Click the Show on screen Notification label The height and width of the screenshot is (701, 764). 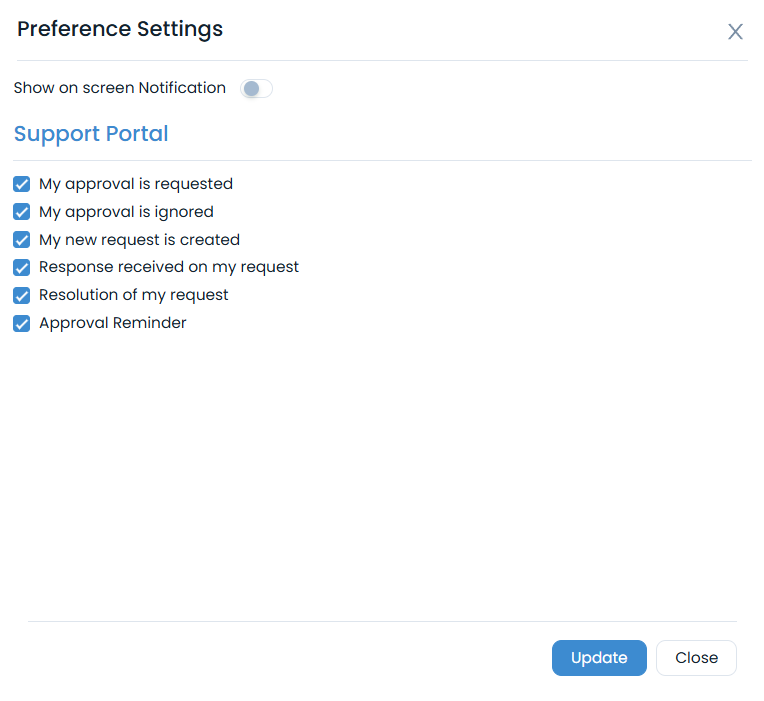point(120,88)
